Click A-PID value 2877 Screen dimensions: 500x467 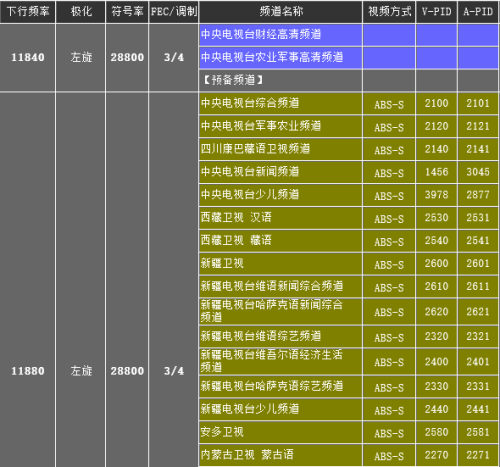click(x=478, y=195)
